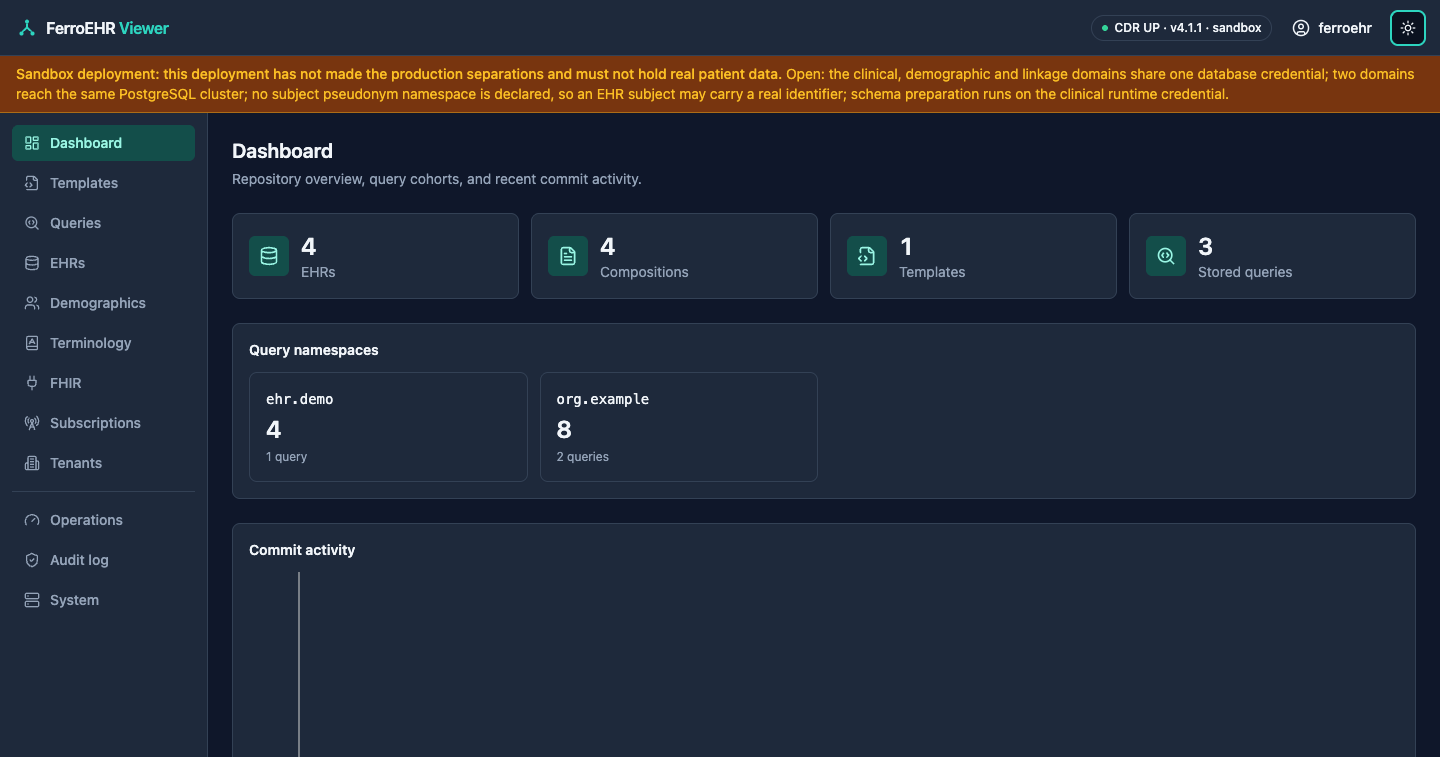Click the Commit activity chart vertical axis
Viewport: 1440px width, 757px height.
pos(299,664)
